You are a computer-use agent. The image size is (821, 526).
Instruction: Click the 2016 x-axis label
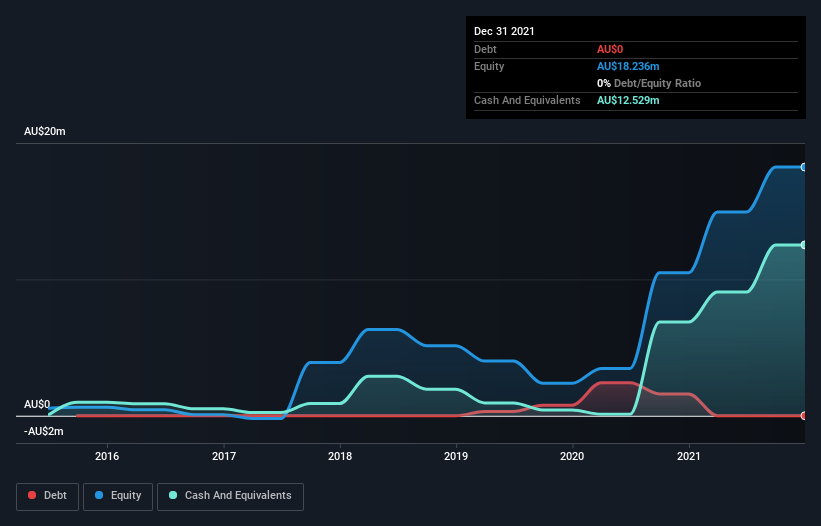107,456
